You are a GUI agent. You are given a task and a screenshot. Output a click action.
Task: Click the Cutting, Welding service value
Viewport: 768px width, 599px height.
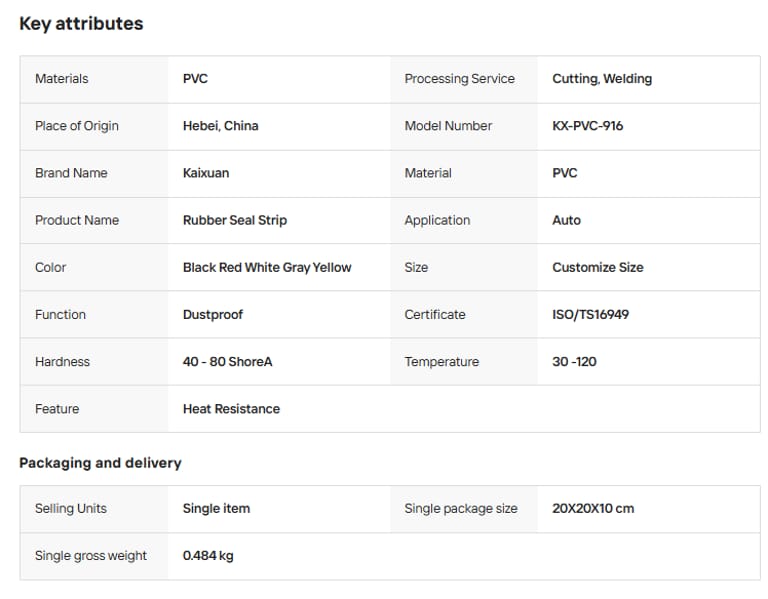click(602, 79)
